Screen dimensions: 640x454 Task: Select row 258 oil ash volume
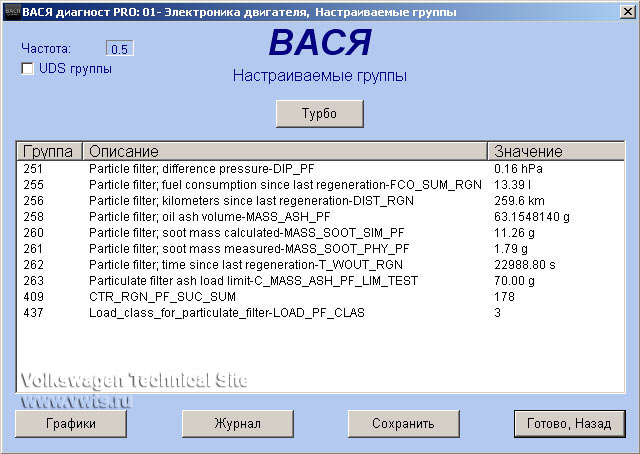point(320,216)
